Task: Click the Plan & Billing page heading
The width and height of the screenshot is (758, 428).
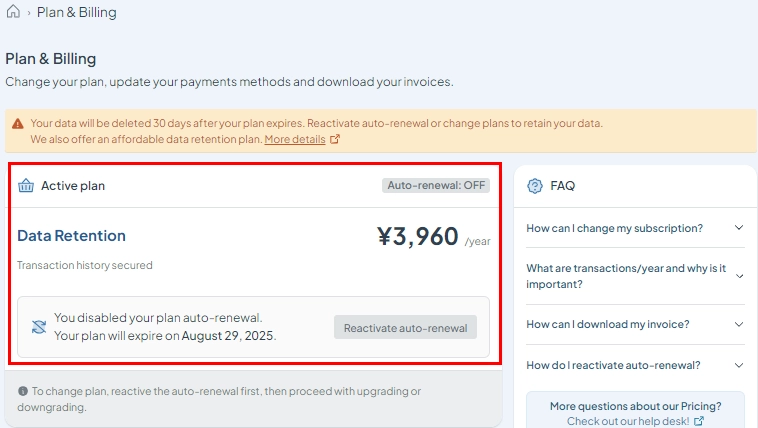Action: (51, 59)
